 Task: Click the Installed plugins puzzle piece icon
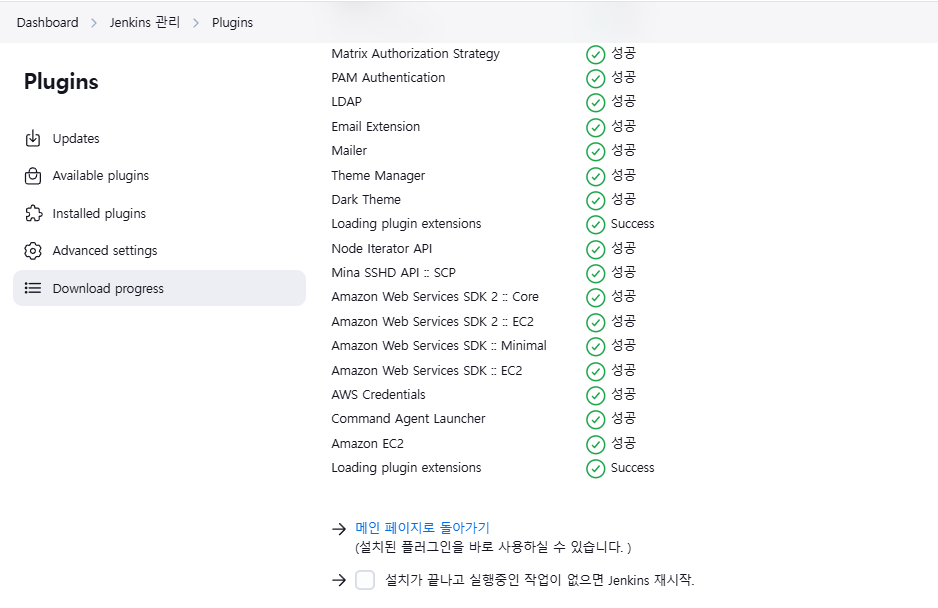click(34, 214)
